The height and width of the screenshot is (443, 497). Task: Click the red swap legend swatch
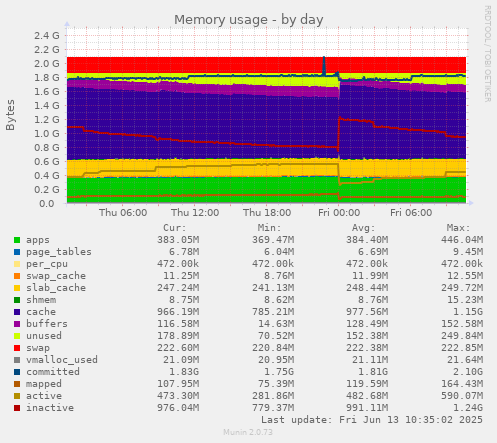[x=17, y=348]
